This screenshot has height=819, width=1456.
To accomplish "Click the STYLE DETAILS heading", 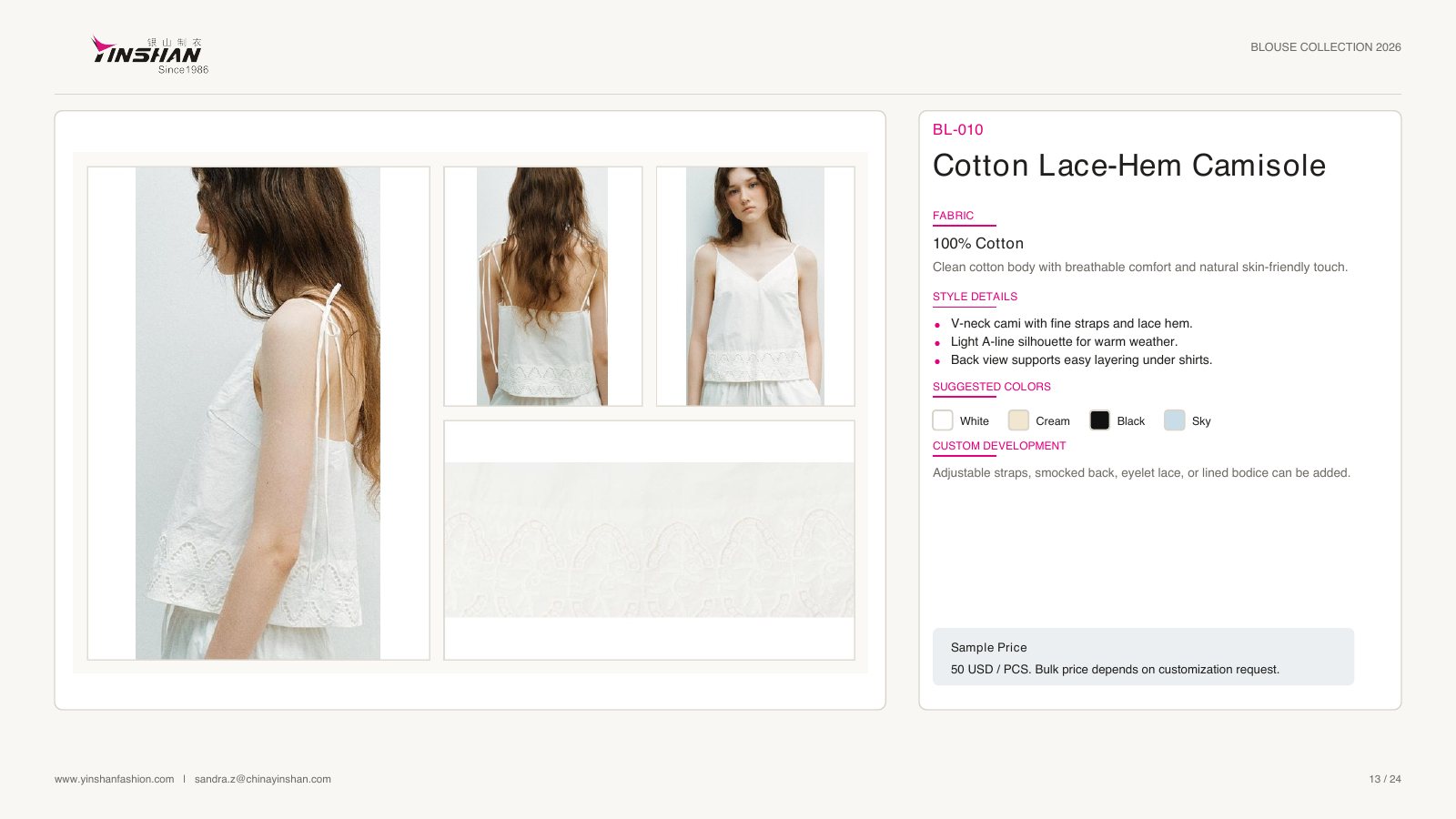I will tap(975, 297).
